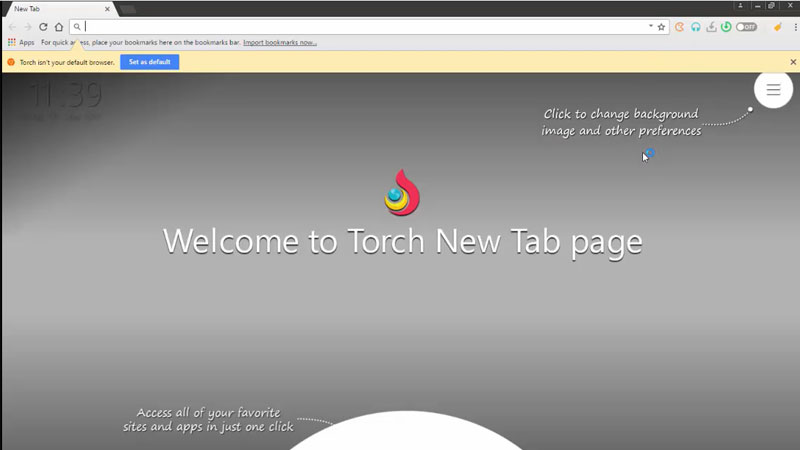
Task: Expand the address bar dropdown arrow
Action: 651,26
